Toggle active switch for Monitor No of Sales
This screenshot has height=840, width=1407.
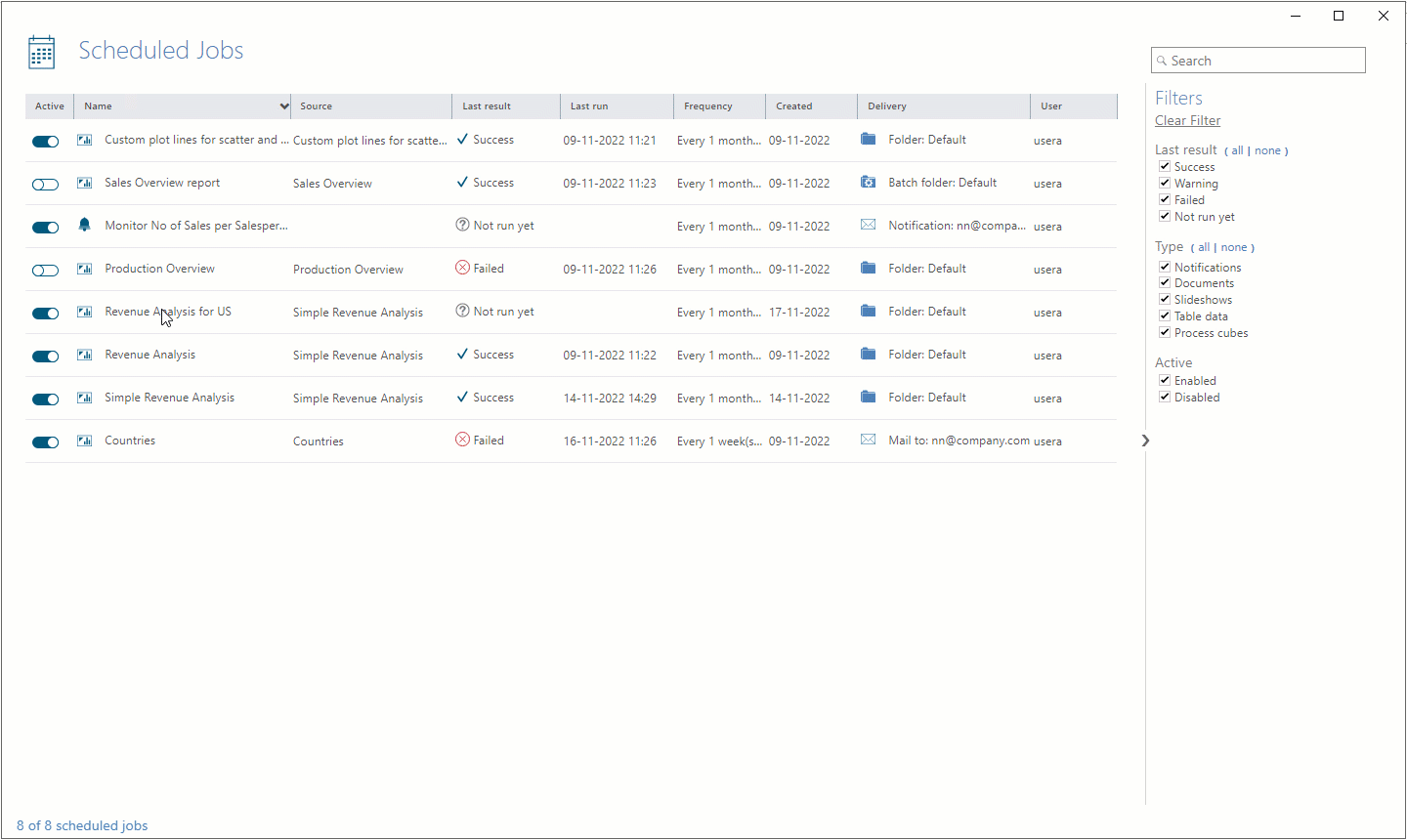(45, 228)
